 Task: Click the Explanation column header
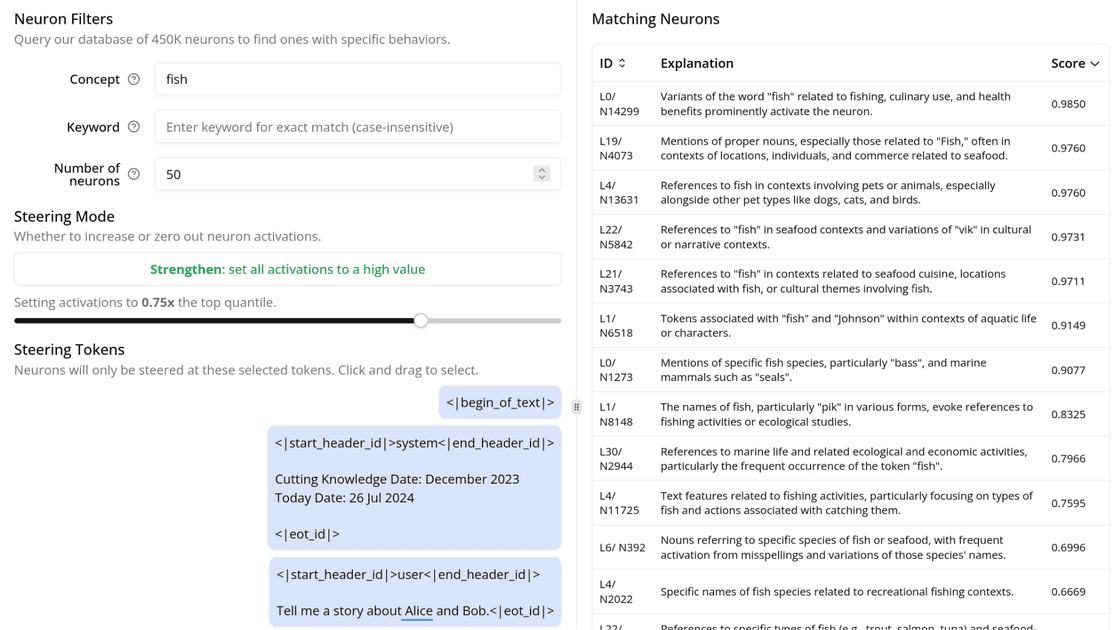(697, 63)
